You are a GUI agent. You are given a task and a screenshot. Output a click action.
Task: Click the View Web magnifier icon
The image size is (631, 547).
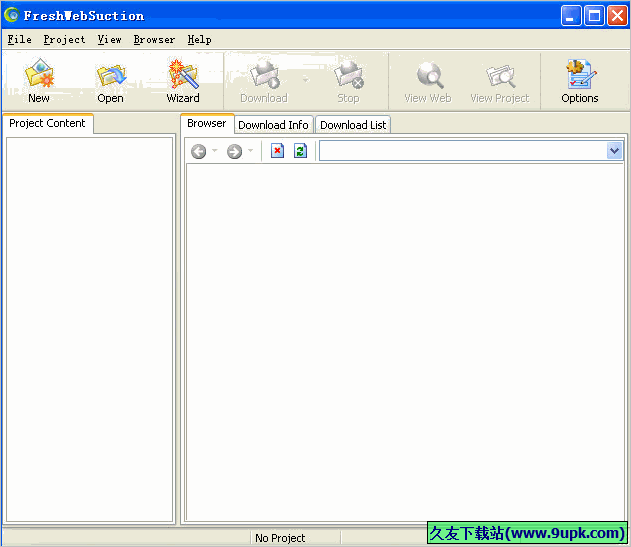tap(429, 75)
